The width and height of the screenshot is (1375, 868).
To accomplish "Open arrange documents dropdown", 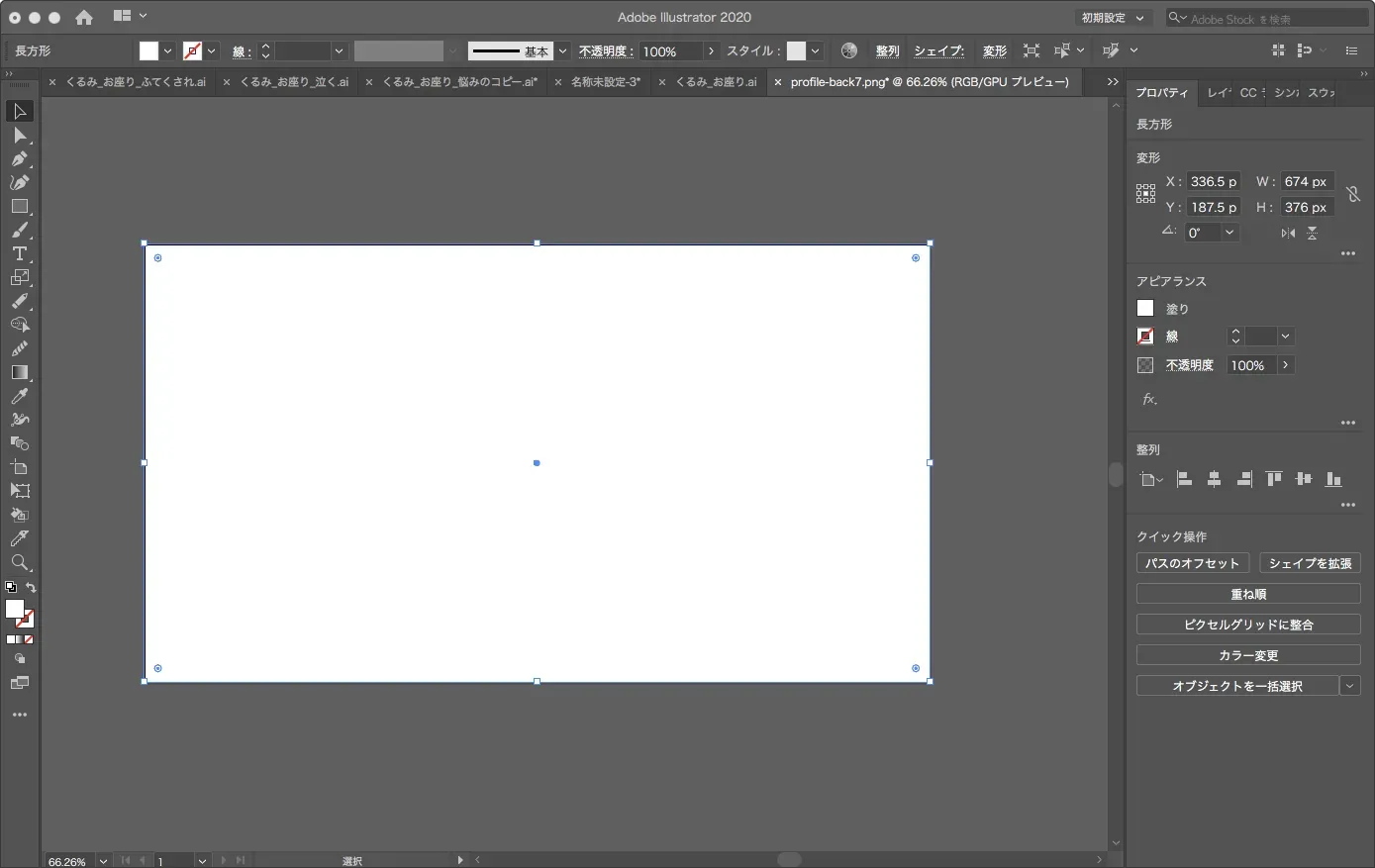I will [x=130, y=16].
